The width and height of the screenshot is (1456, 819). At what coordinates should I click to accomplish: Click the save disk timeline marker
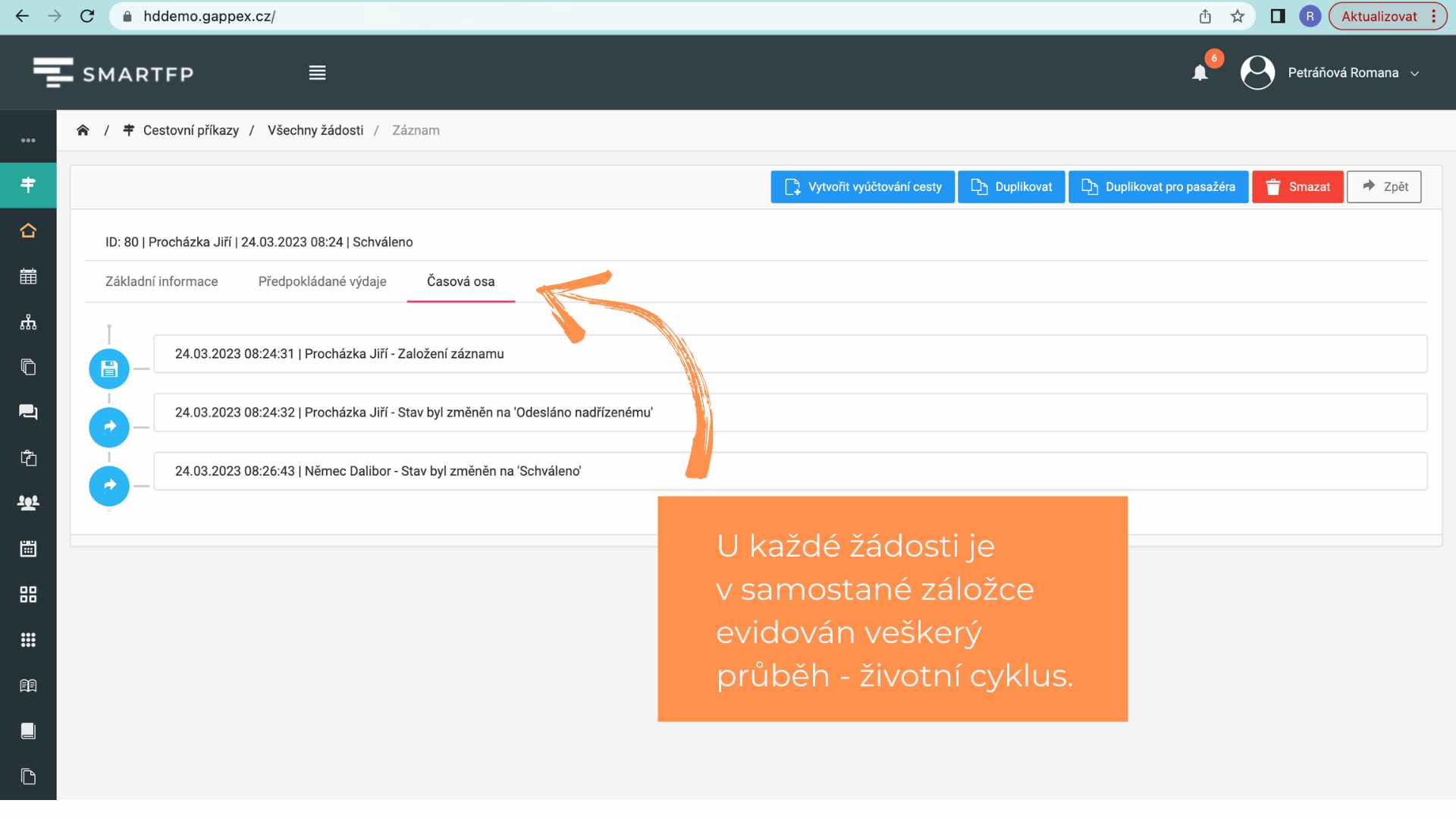[x=109, y=369]
